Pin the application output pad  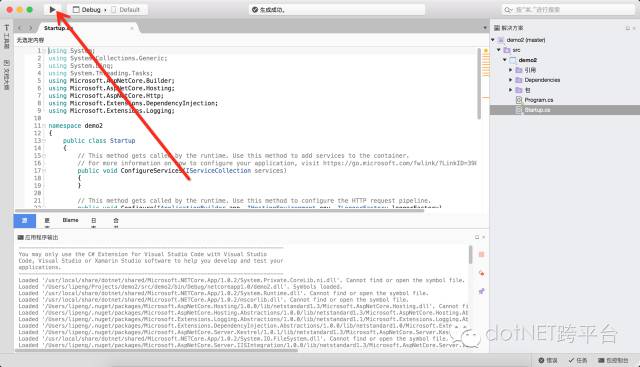click(x=481, y=291)
